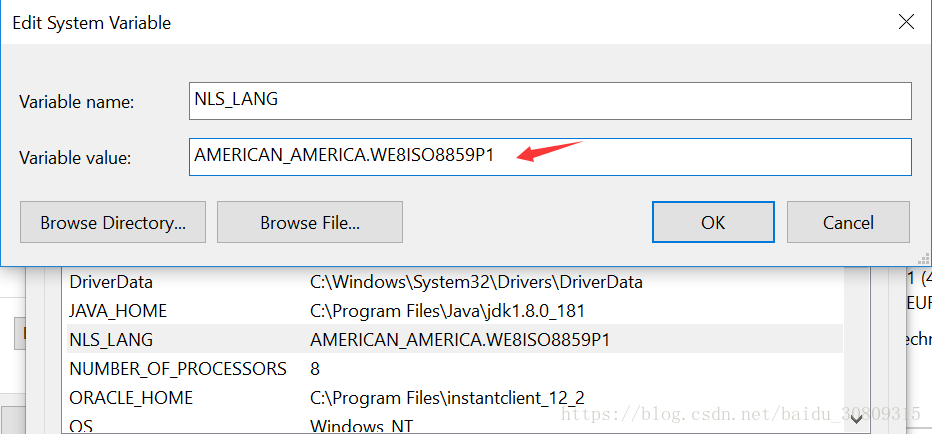932x434 pixels.
Task: Click the DriverData path value in list
Action: point(476,282)
